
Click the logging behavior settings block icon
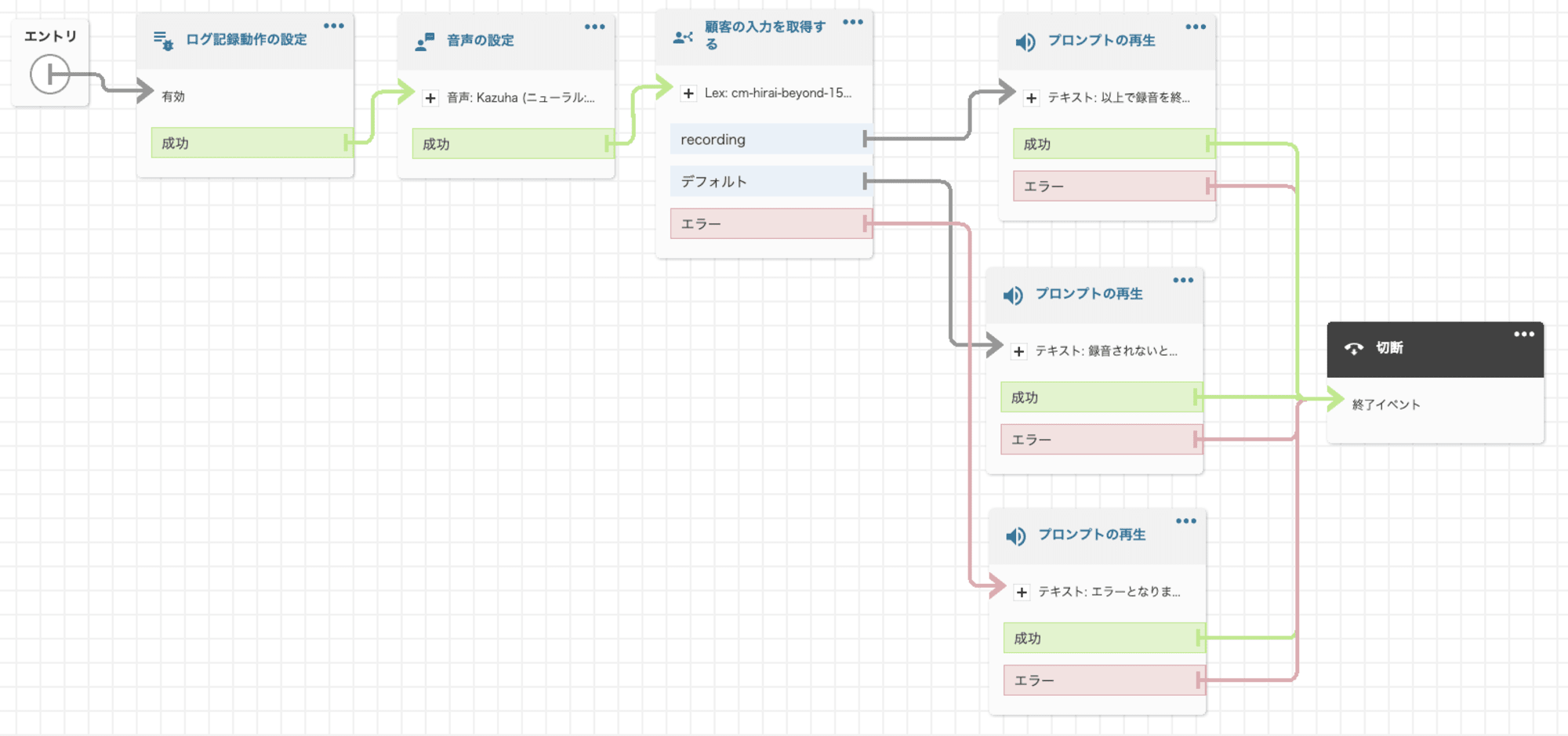tap(163, 40)
